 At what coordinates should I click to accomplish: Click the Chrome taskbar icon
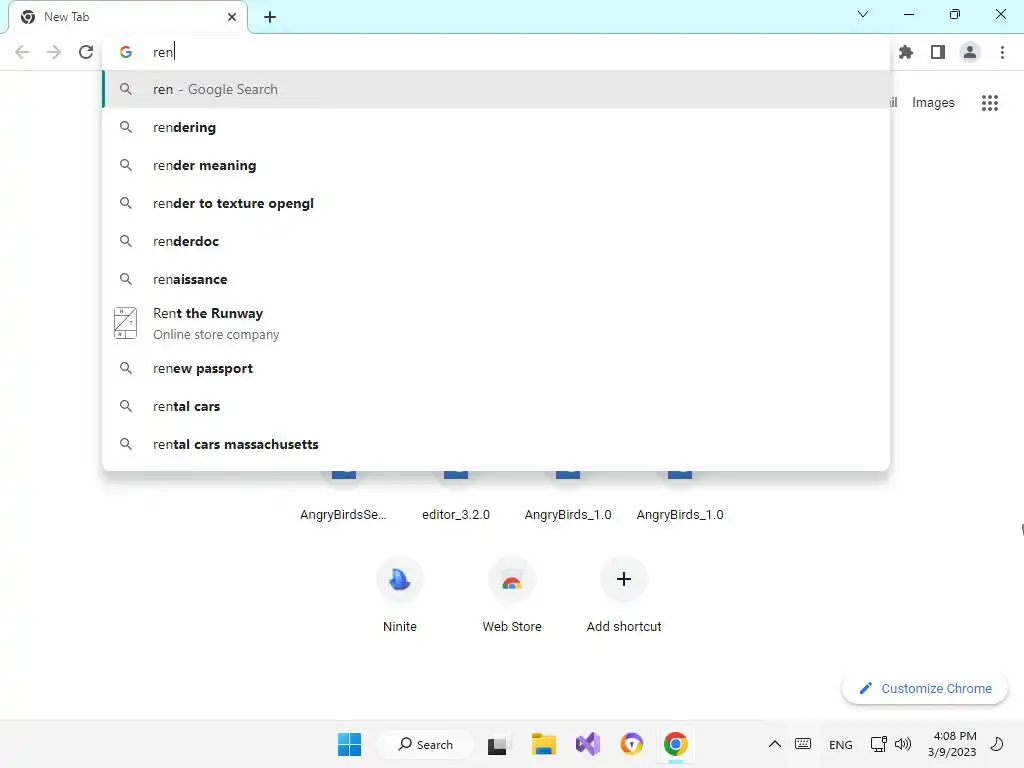(x=676, y=744)
